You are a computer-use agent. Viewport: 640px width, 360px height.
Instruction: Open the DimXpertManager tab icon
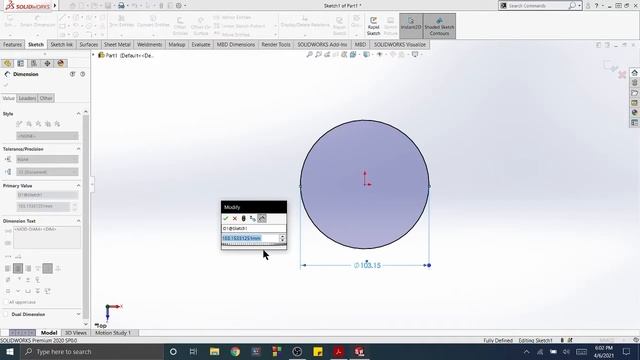tap(47, 63)
